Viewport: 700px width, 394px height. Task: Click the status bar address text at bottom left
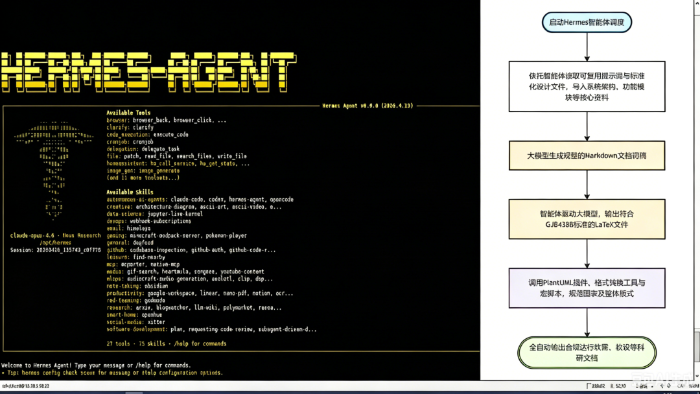coord(25,386)
